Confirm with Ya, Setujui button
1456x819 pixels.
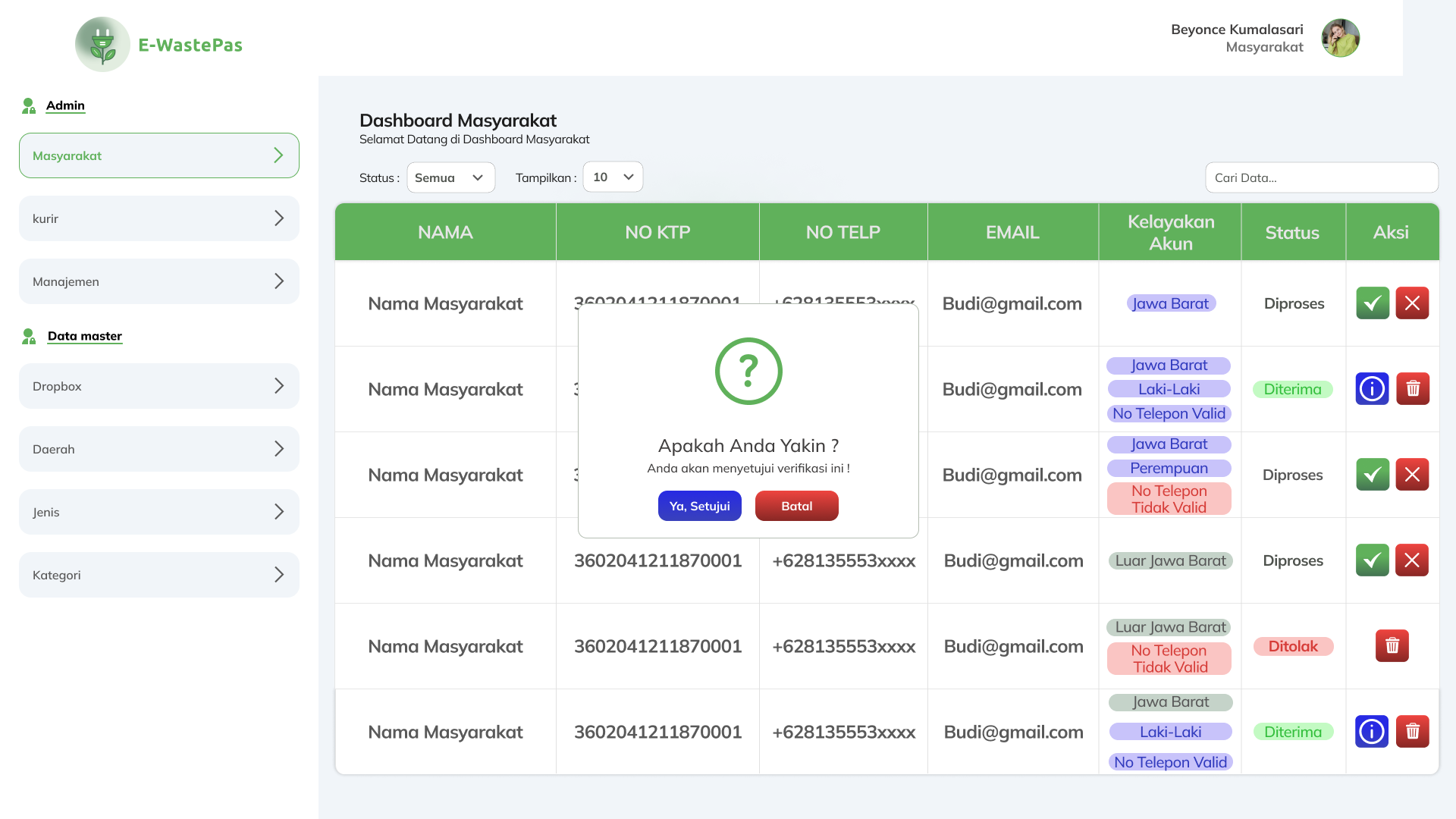699,506
